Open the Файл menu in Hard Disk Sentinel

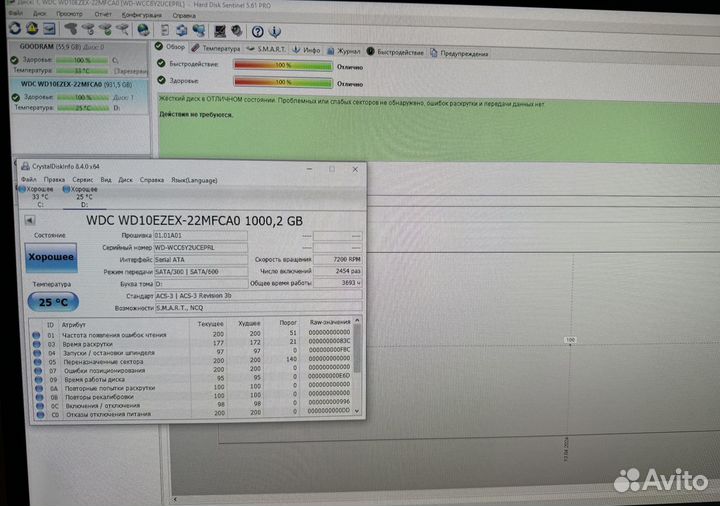[x=15, y=13]
